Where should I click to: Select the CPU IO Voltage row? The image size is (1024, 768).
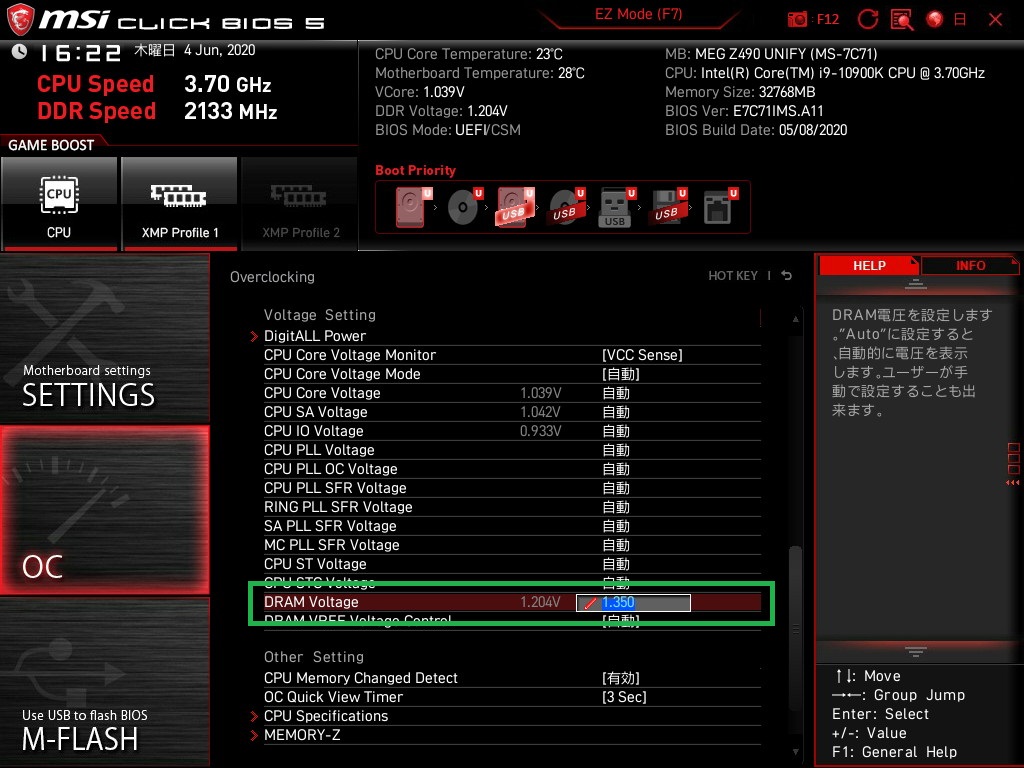(x=512, y=430)
